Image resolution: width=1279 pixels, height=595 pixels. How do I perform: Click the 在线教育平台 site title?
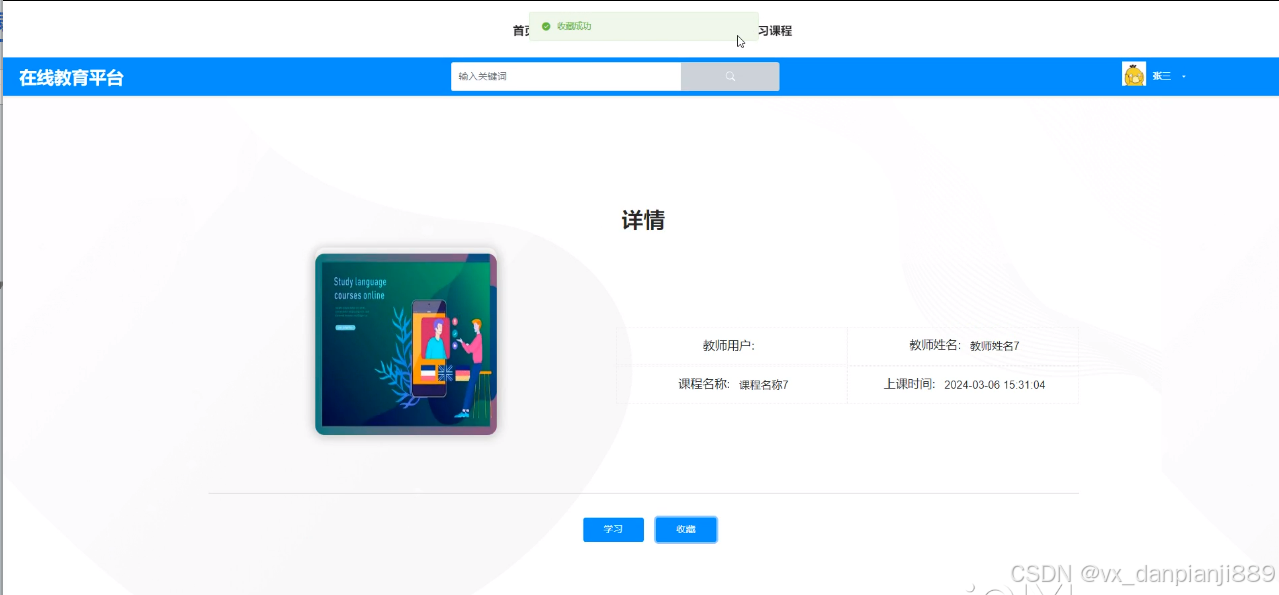pyautogui.click(x=71, y=78)
